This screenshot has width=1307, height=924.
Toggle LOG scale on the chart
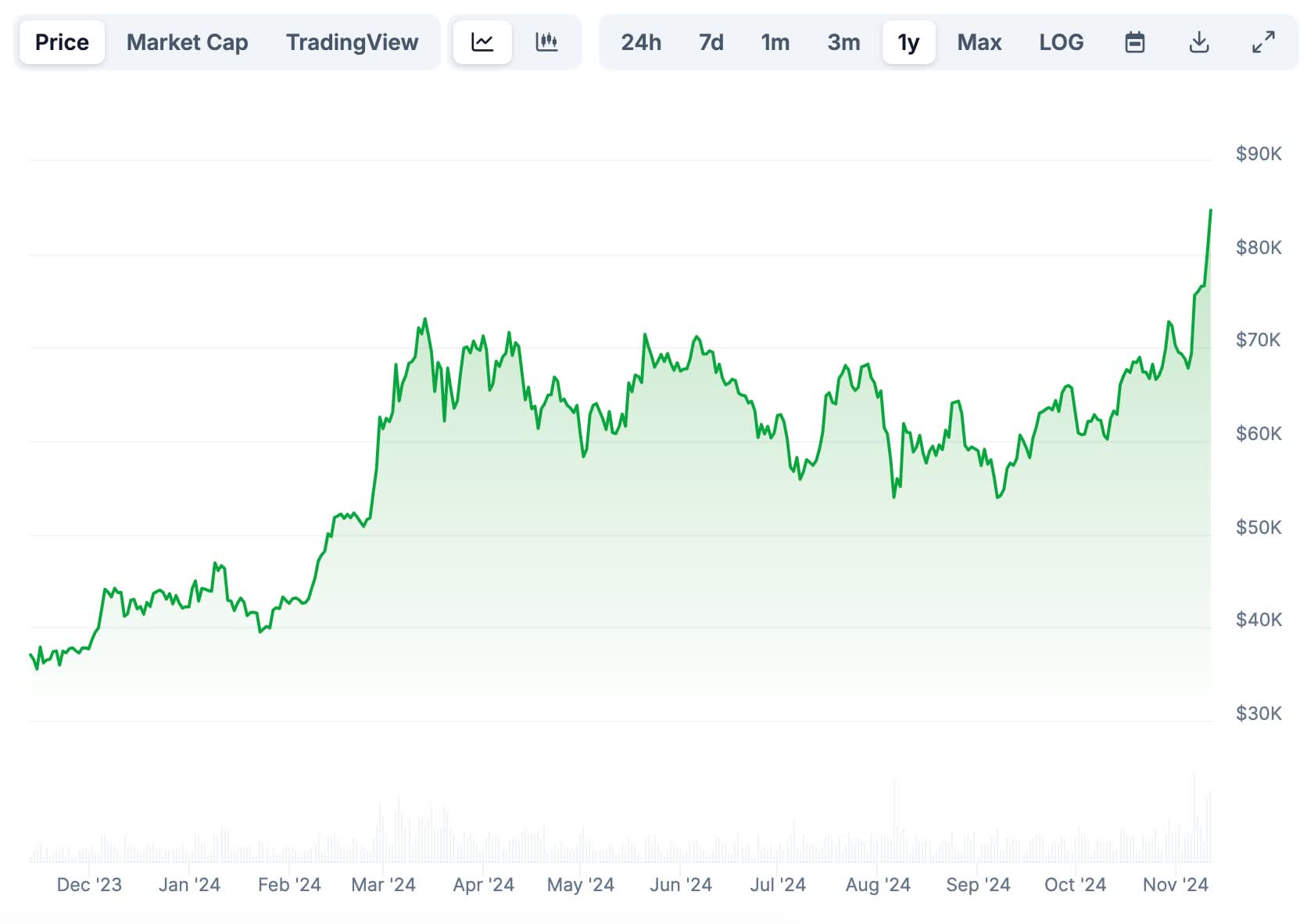click(x=1061, y=42)
